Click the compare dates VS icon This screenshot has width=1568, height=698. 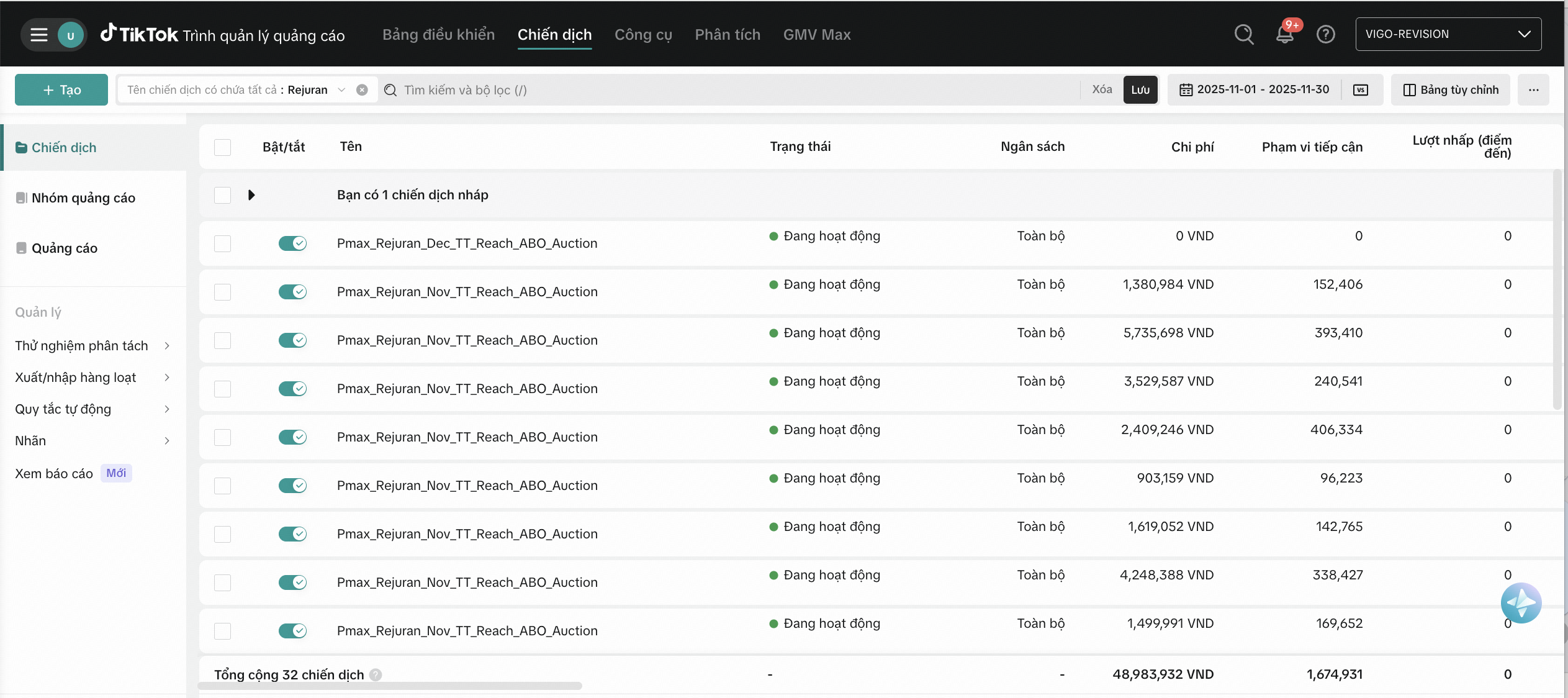coord(1360,90)
